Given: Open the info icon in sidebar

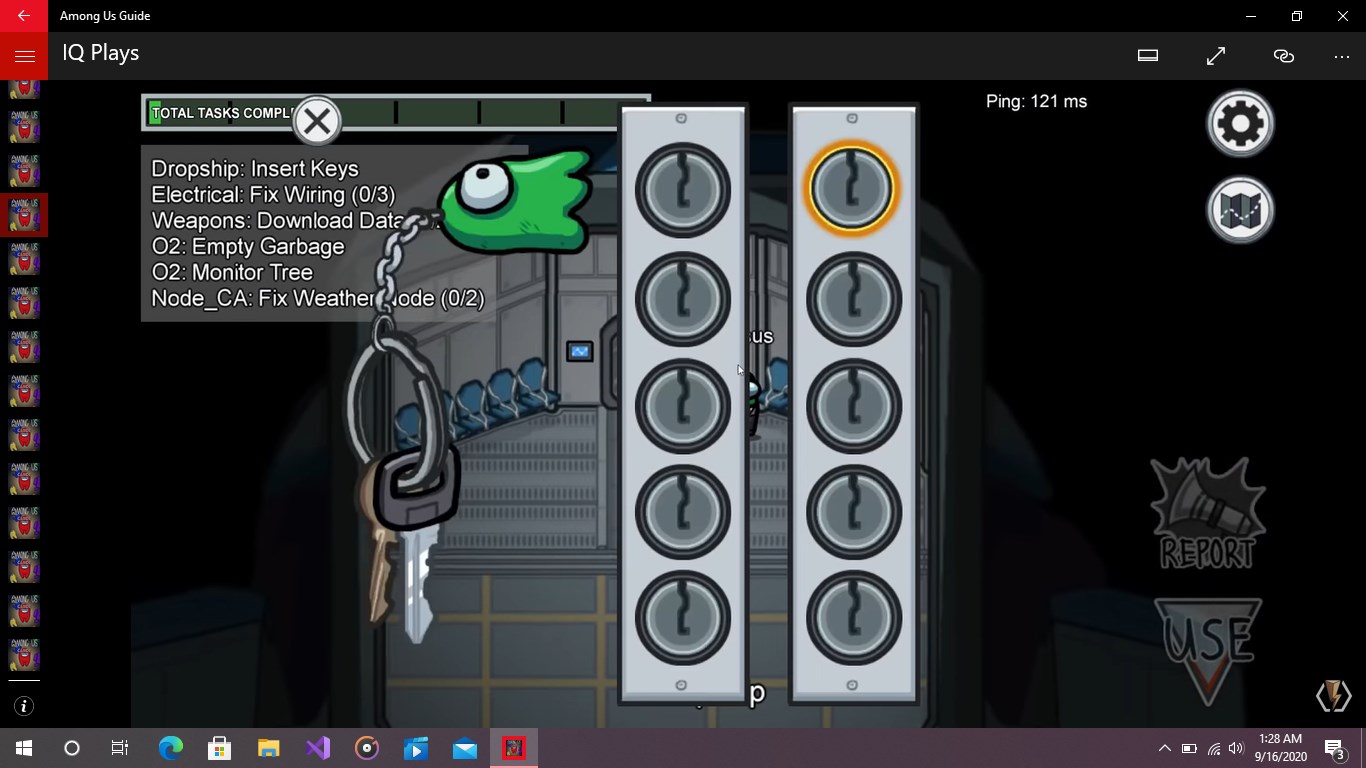Looking at the screenshot, I should point(24,706).
